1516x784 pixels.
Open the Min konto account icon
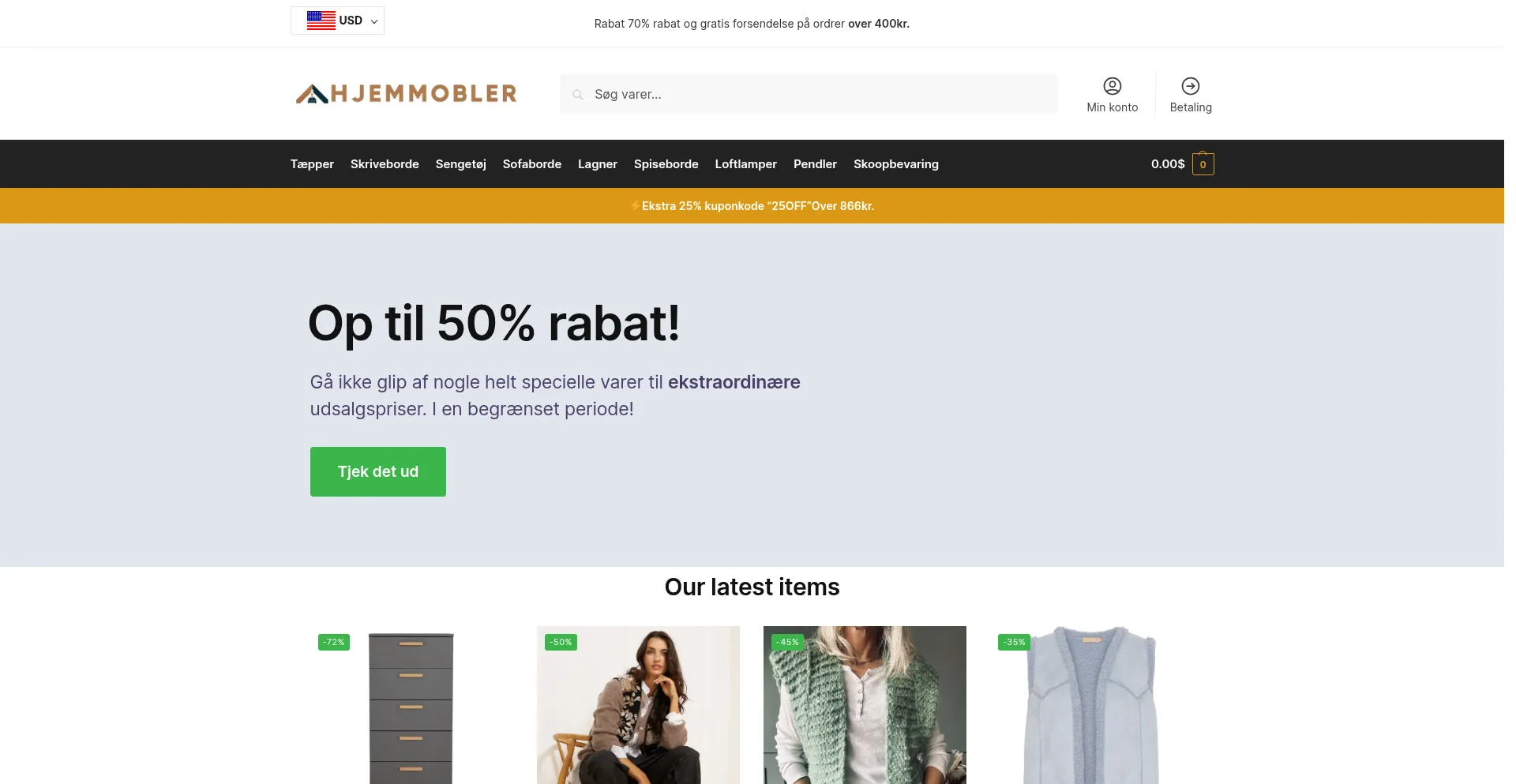pyautogui.click(x=1112, y=86)
